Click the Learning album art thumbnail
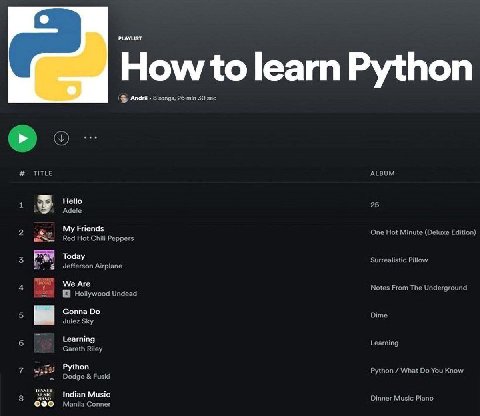The image size is (480, 416). click(x=44, y=343)
